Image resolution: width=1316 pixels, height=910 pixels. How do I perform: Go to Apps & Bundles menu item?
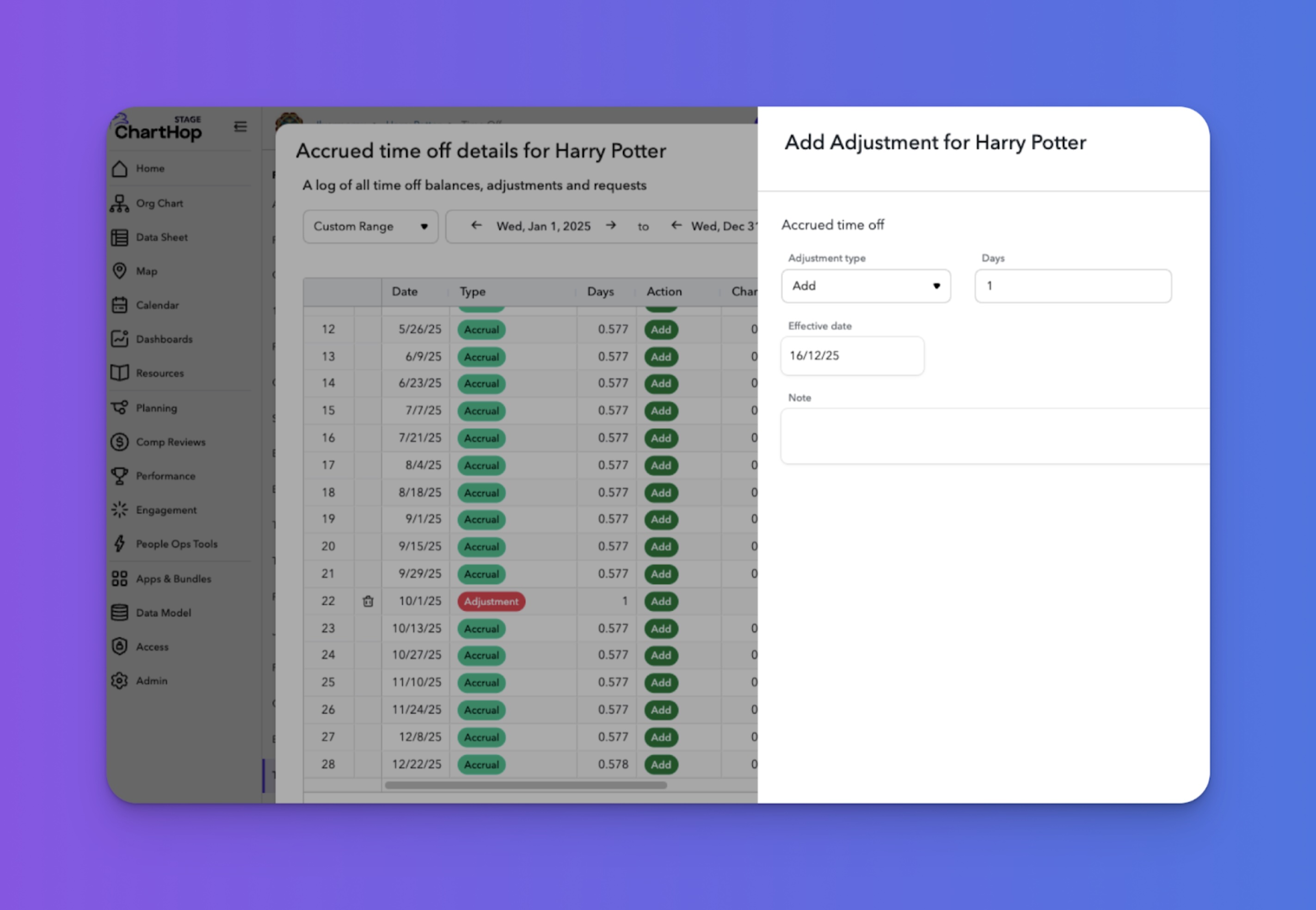coord(173,579)
